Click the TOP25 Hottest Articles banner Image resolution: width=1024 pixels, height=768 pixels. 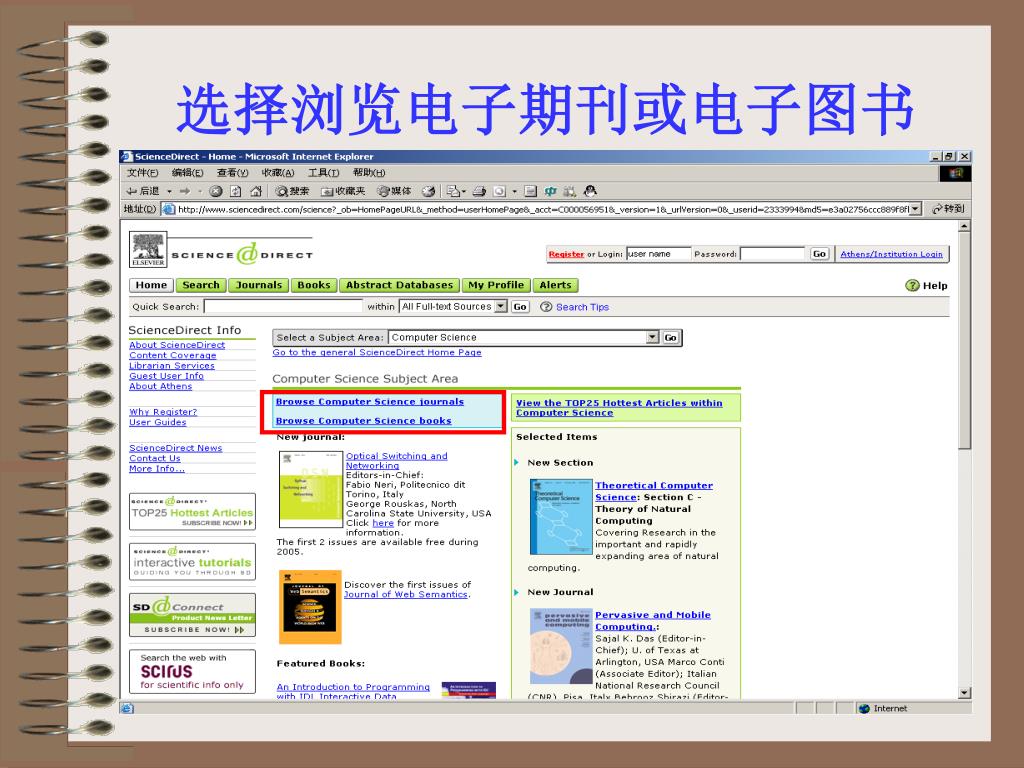click(193, 512)
